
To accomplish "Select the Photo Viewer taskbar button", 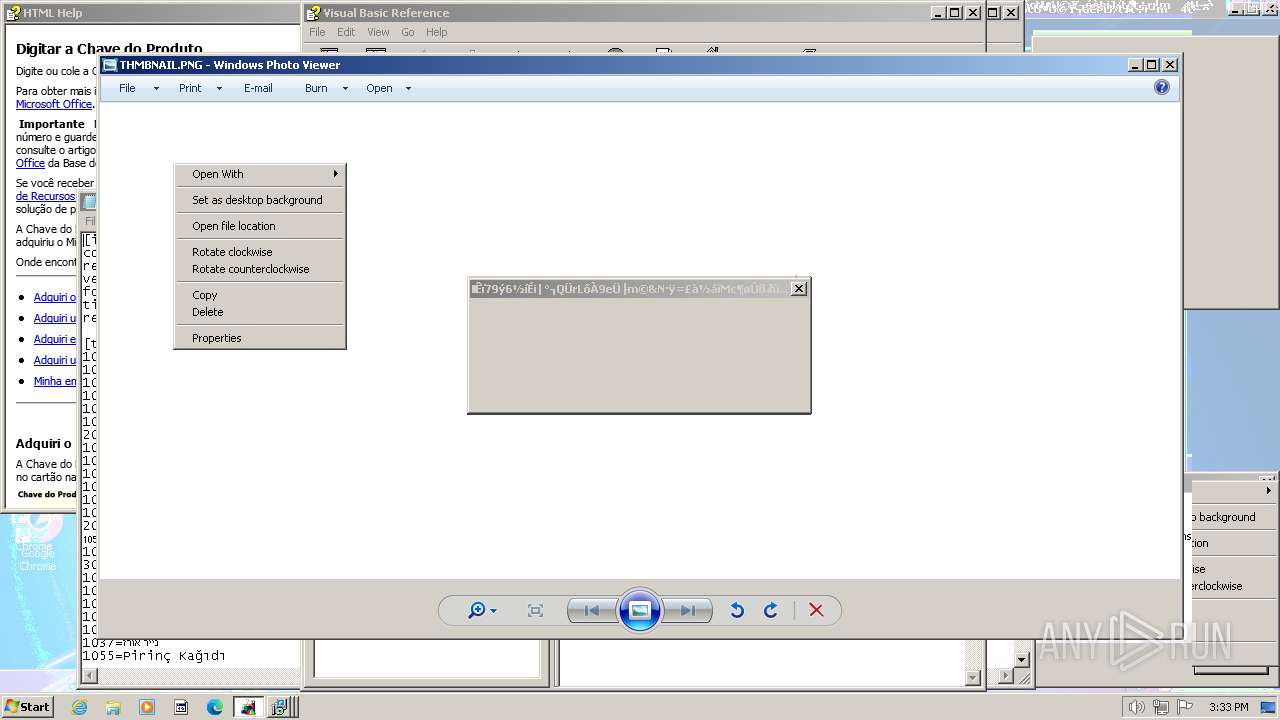I will pos(248,707).
